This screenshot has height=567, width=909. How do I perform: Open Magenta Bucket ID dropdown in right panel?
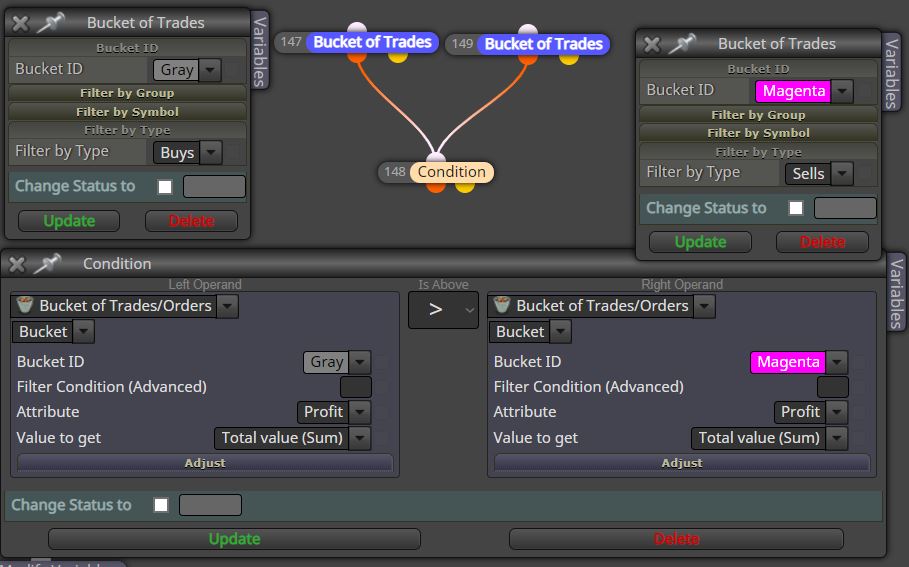tap(842, 91)
